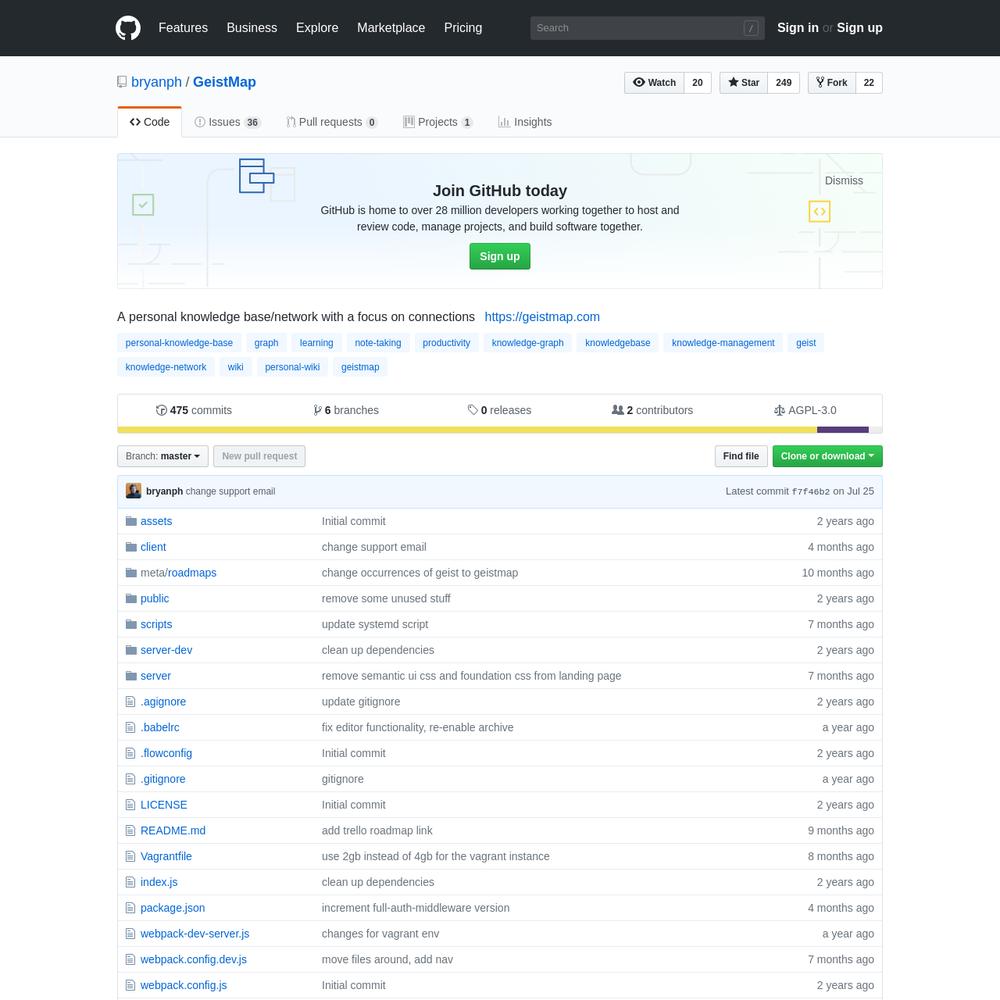Open the Insights tab
Screen dimensions: 1000x1000
525,122
